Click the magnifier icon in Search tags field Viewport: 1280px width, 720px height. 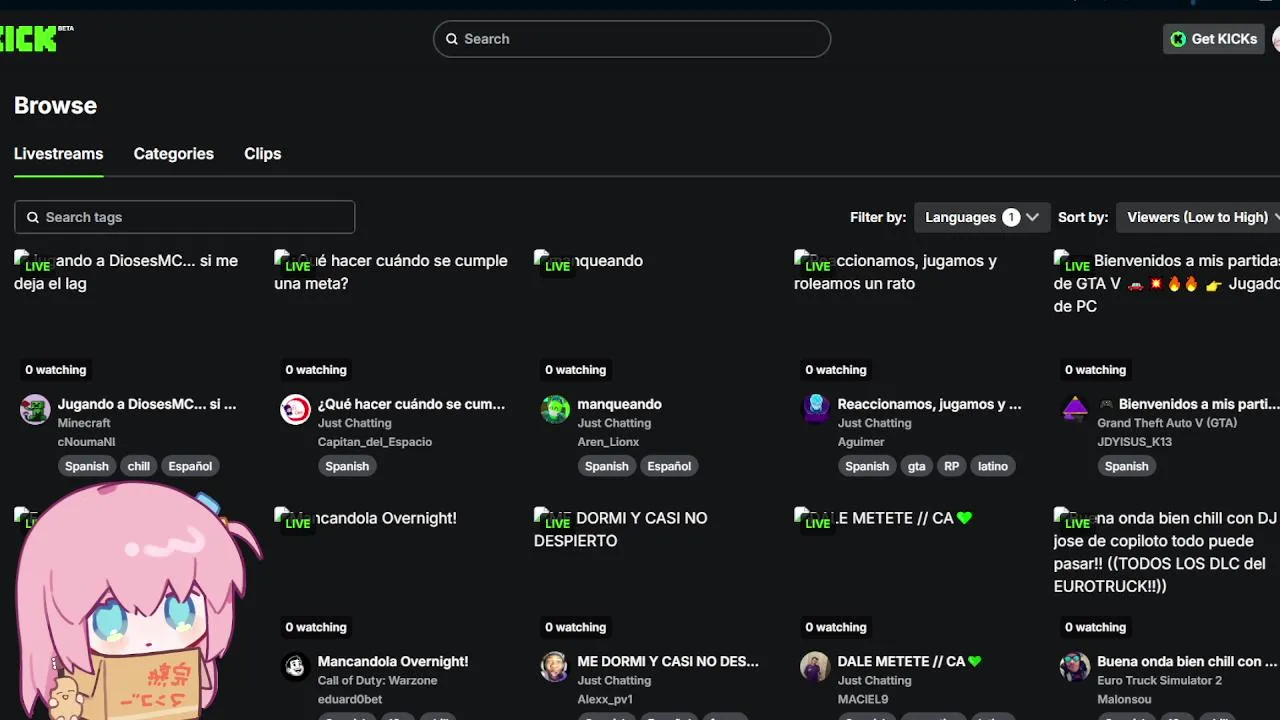33,217
